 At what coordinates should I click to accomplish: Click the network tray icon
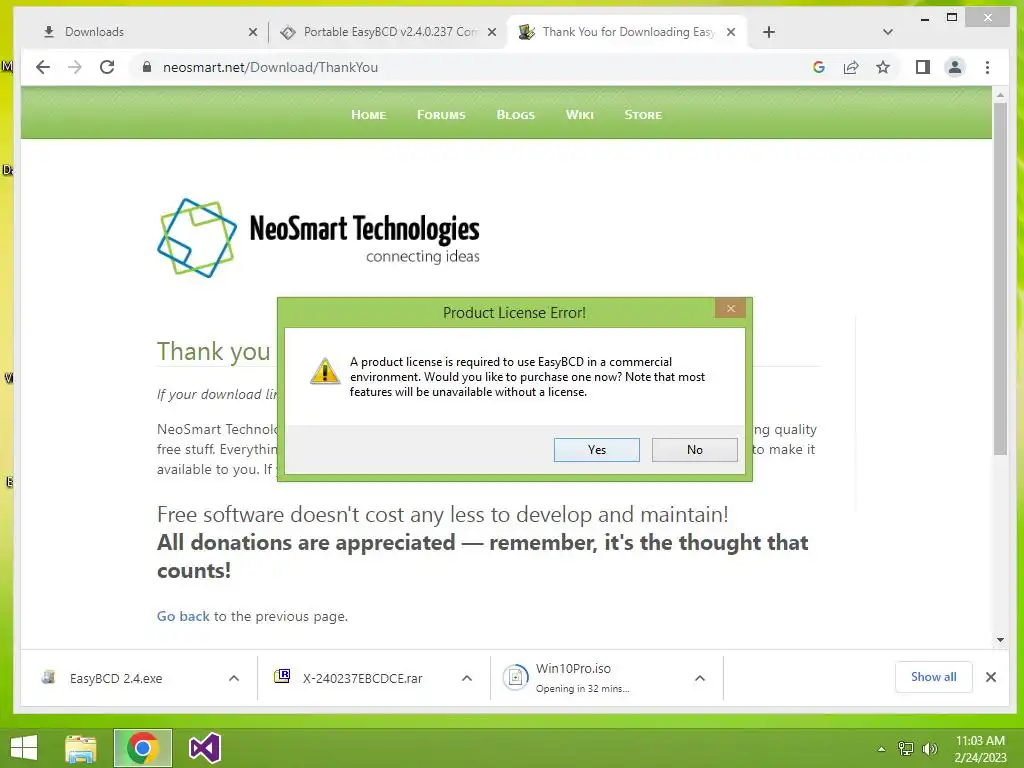click(906, 749)
